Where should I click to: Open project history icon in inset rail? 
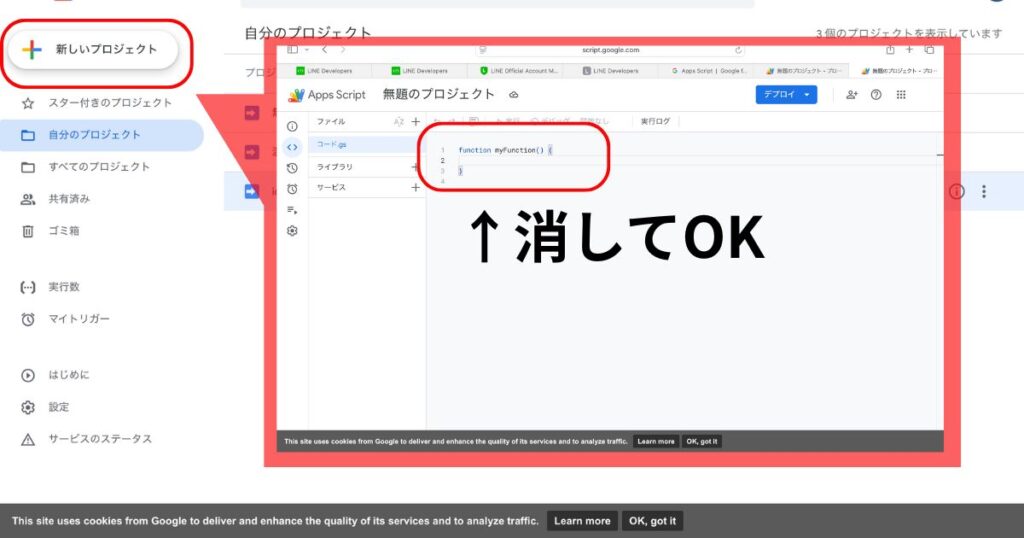coord(292,168)
